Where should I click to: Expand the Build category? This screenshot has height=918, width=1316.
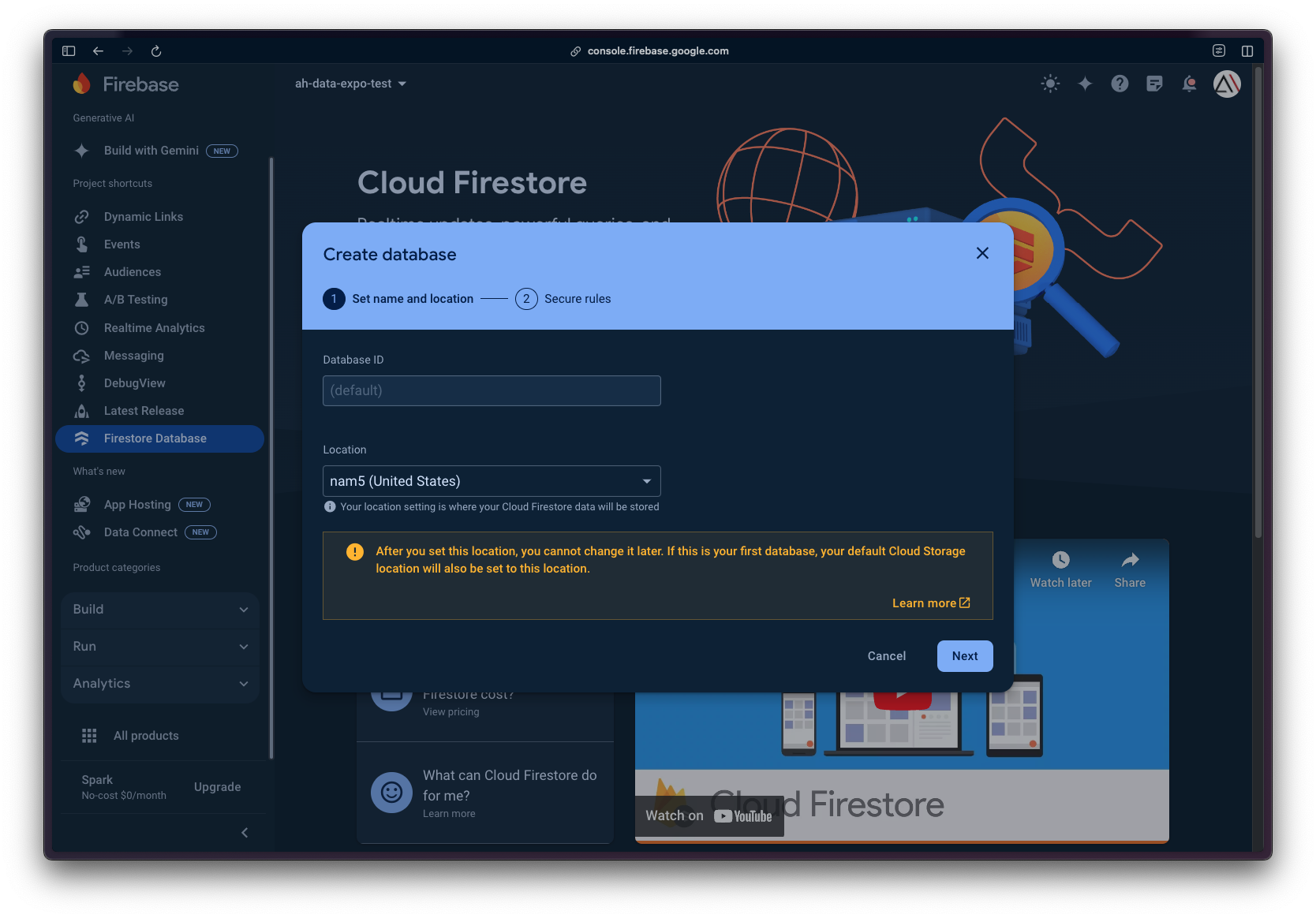pos(160,610)
